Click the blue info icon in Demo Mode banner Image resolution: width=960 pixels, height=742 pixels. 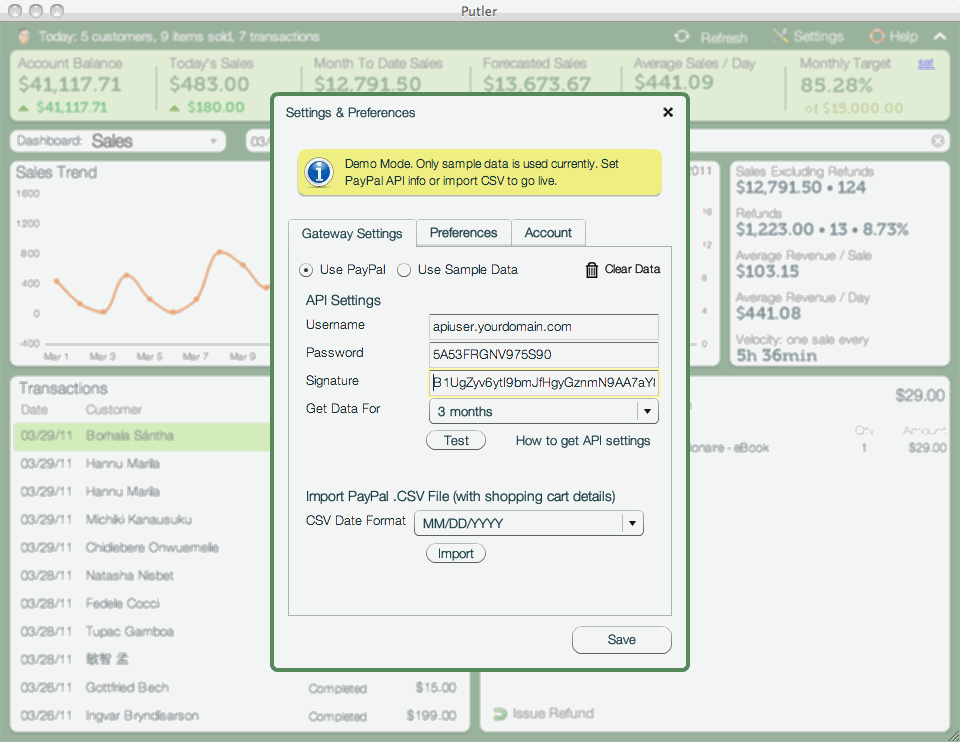(x=318, y=172)
